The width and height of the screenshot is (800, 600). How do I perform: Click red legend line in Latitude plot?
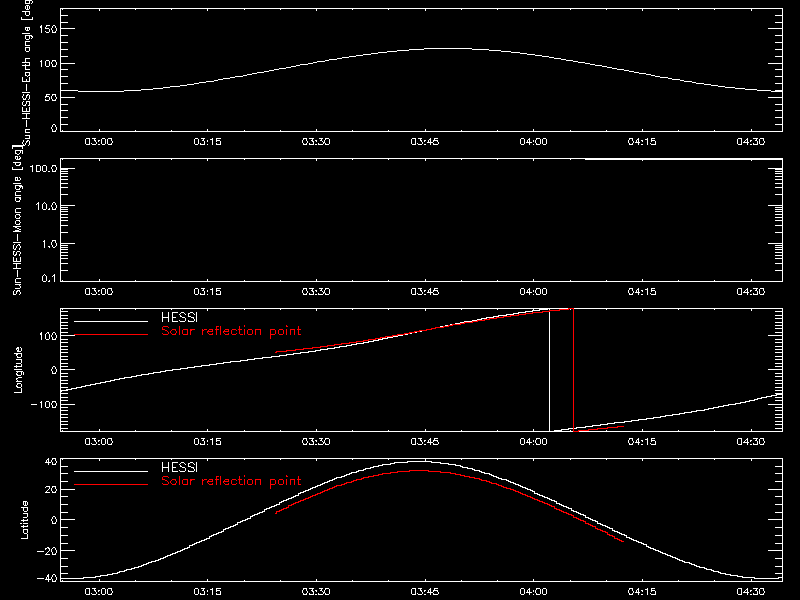111,485
